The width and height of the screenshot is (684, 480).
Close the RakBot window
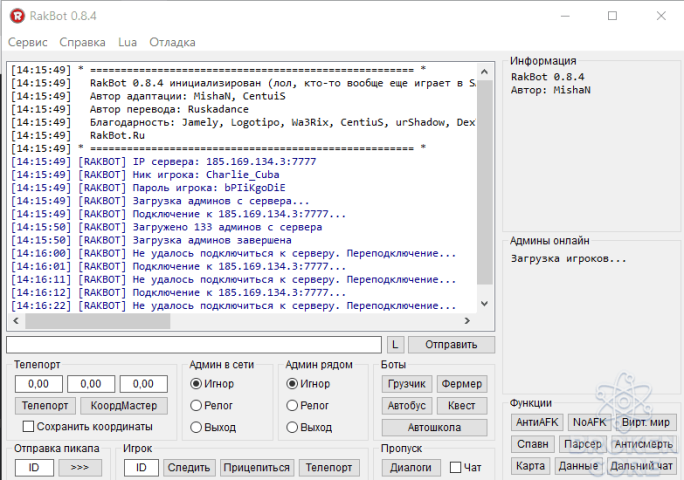[x=661, y=16]
